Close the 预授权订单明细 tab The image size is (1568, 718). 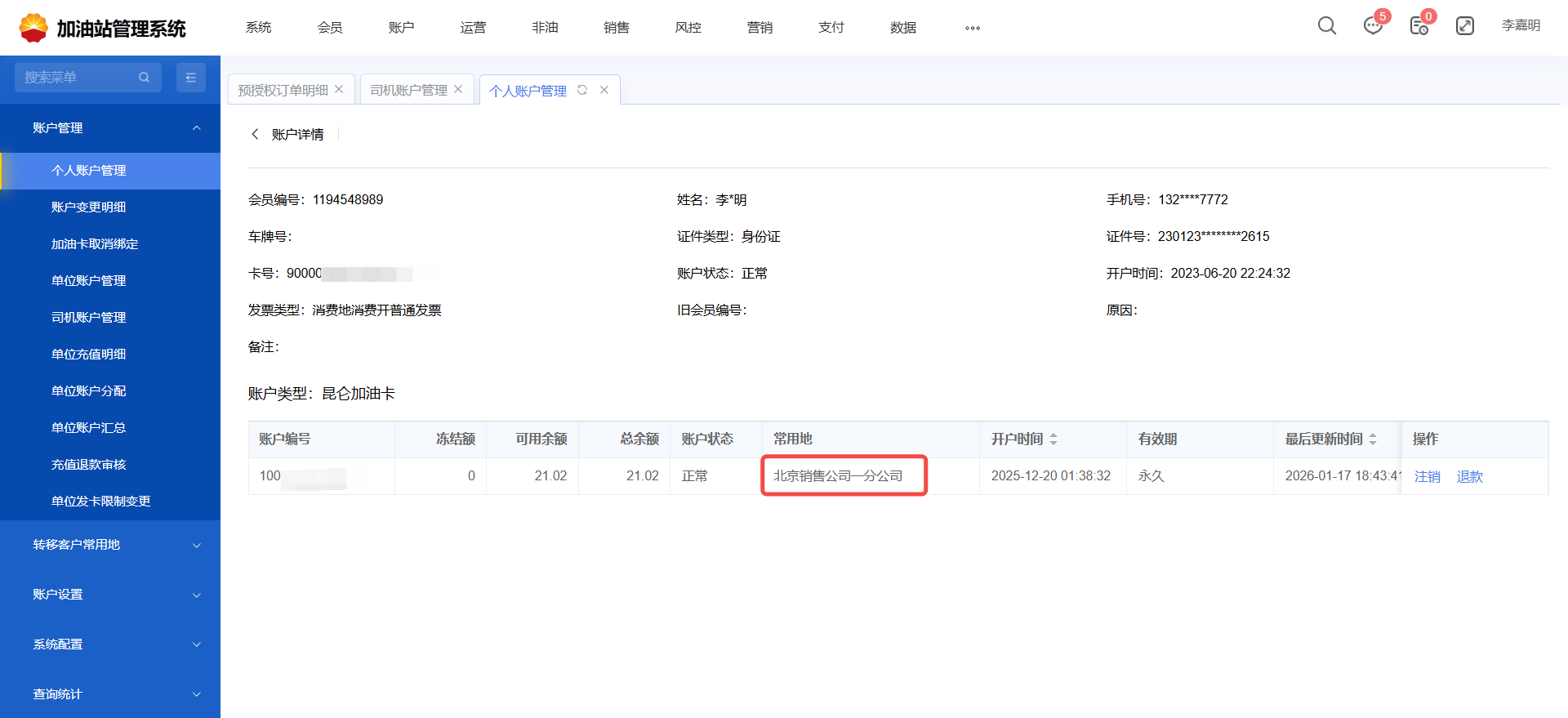click(x=339, y=89)
